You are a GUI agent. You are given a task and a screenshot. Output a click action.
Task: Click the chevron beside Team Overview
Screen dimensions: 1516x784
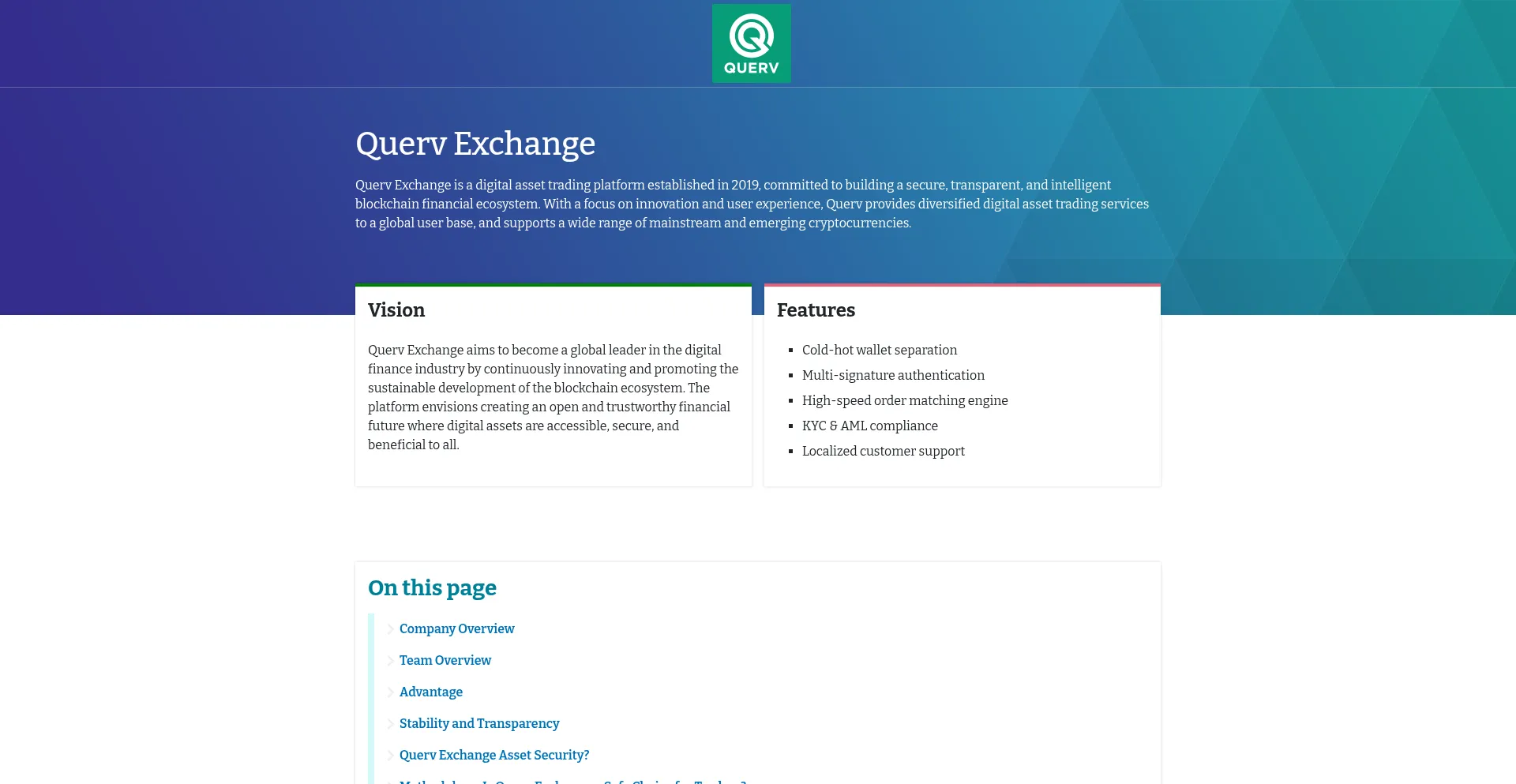click(390, 661)
